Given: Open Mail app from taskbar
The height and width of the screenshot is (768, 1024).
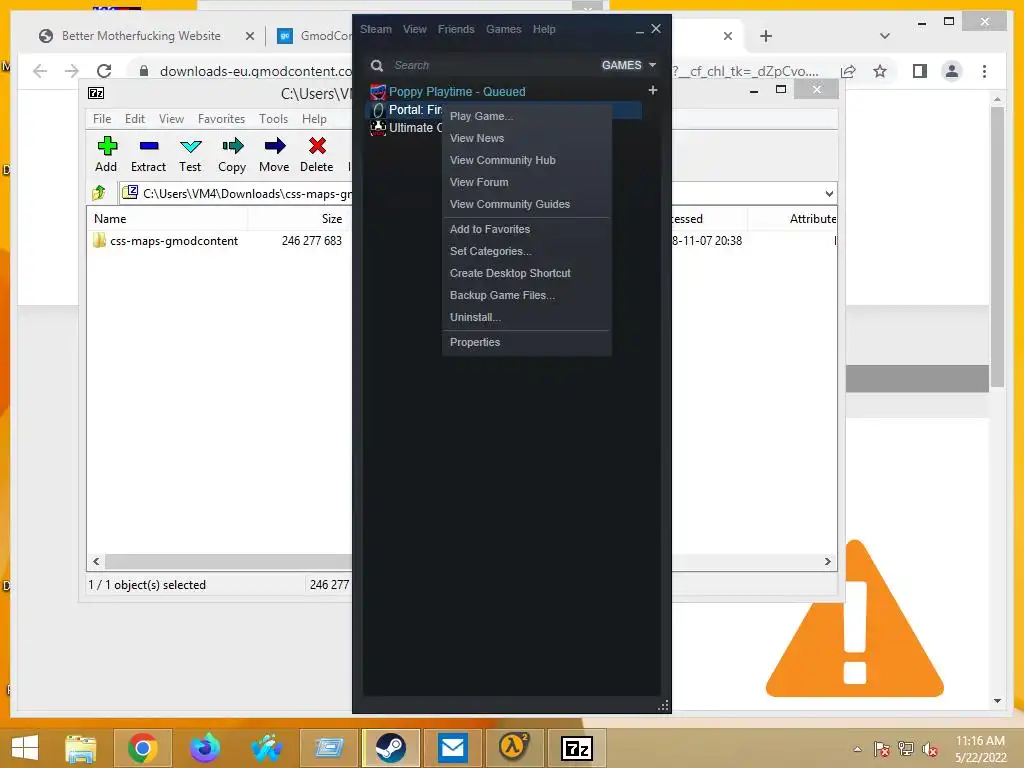Looking at the screenshot, I should pyautogui.click(x=453, y=748).
